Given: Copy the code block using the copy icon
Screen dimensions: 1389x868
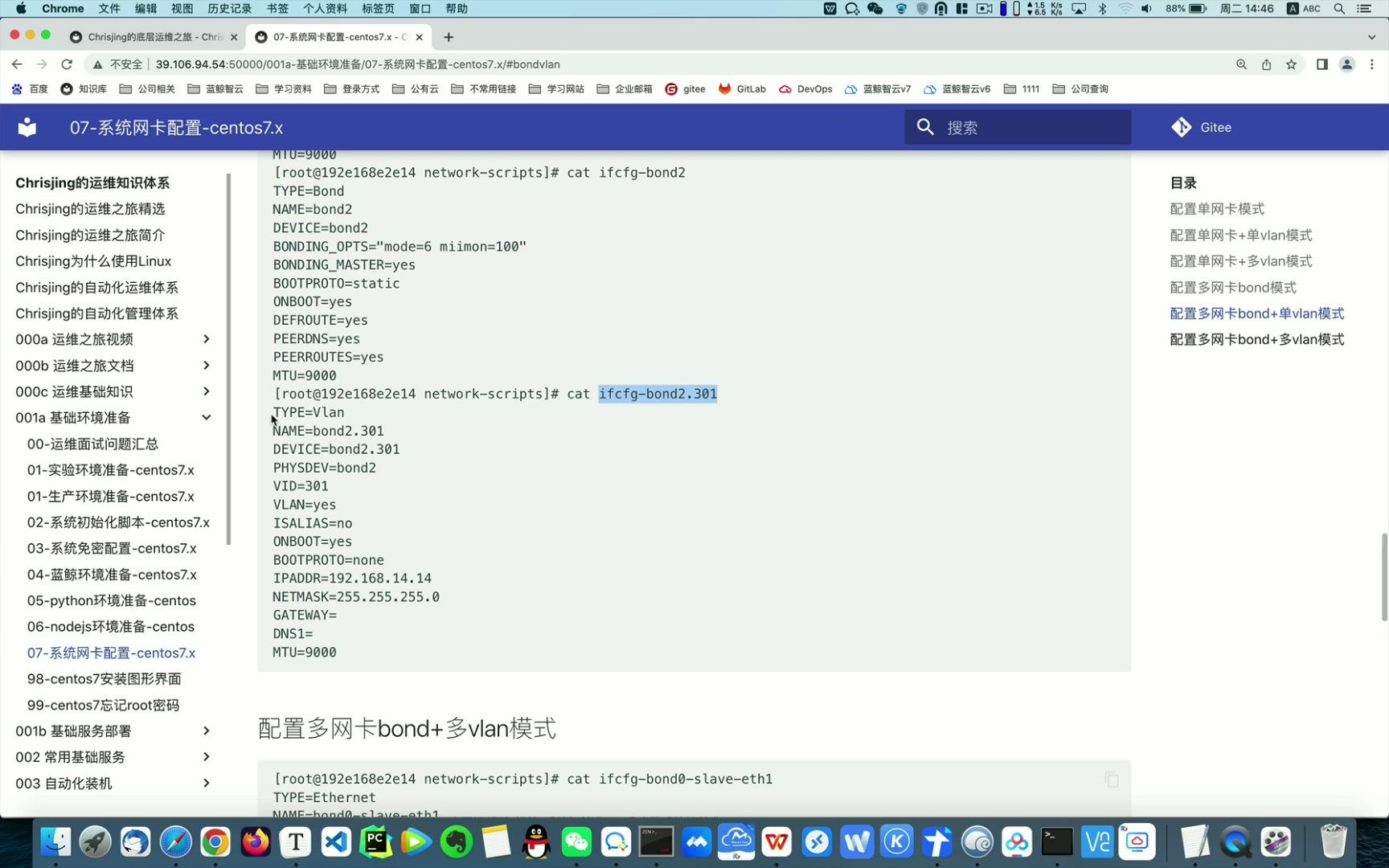Looking at the screenshot, I should (x=1111, y=779).
